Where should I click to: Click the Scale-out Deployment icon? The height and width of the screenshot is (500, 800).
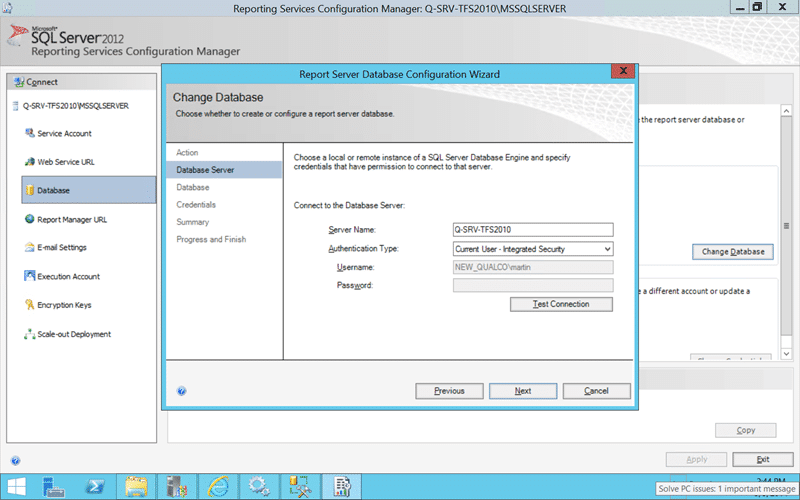(x=30, y=334)
